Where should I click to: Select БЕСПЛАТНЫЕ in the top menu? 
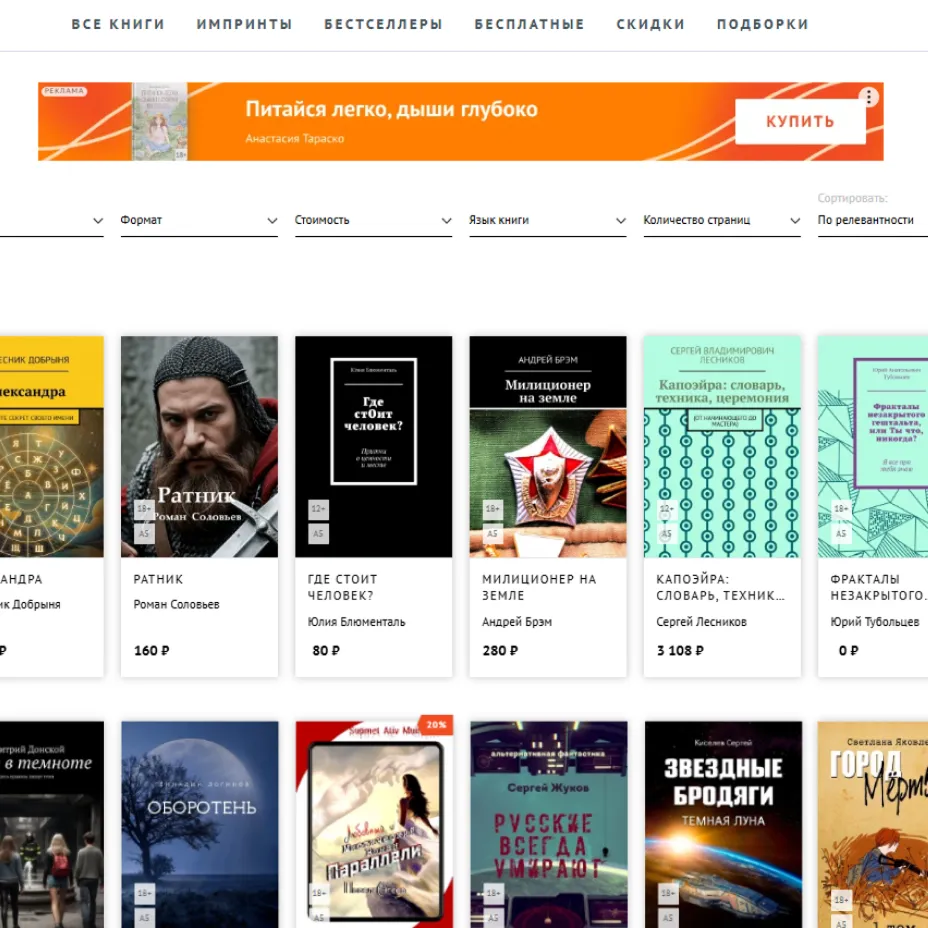click(529, 24)
